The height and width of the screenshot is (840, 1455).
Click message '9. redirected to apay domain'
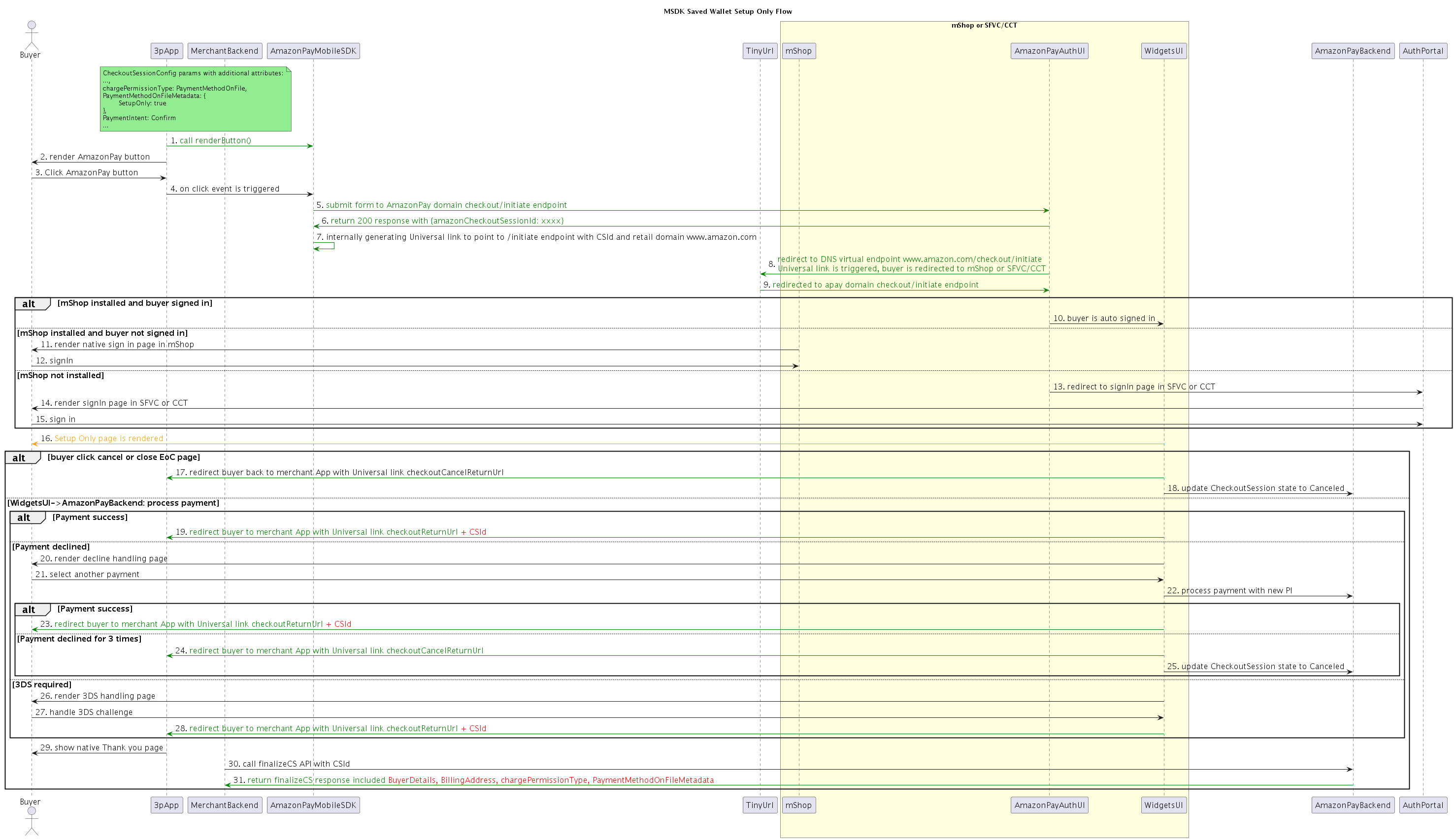[x=871, y=285]
